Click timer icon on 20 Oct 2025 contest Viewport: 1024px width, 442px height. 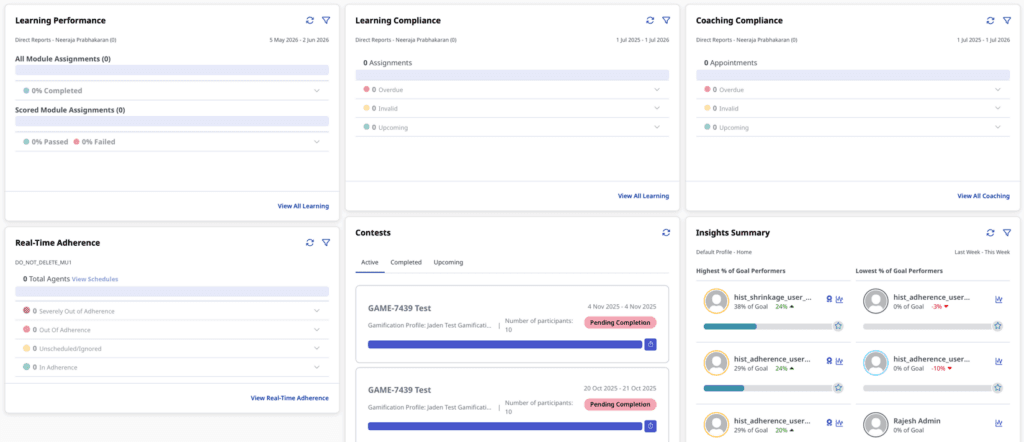(x=650, y=426)
